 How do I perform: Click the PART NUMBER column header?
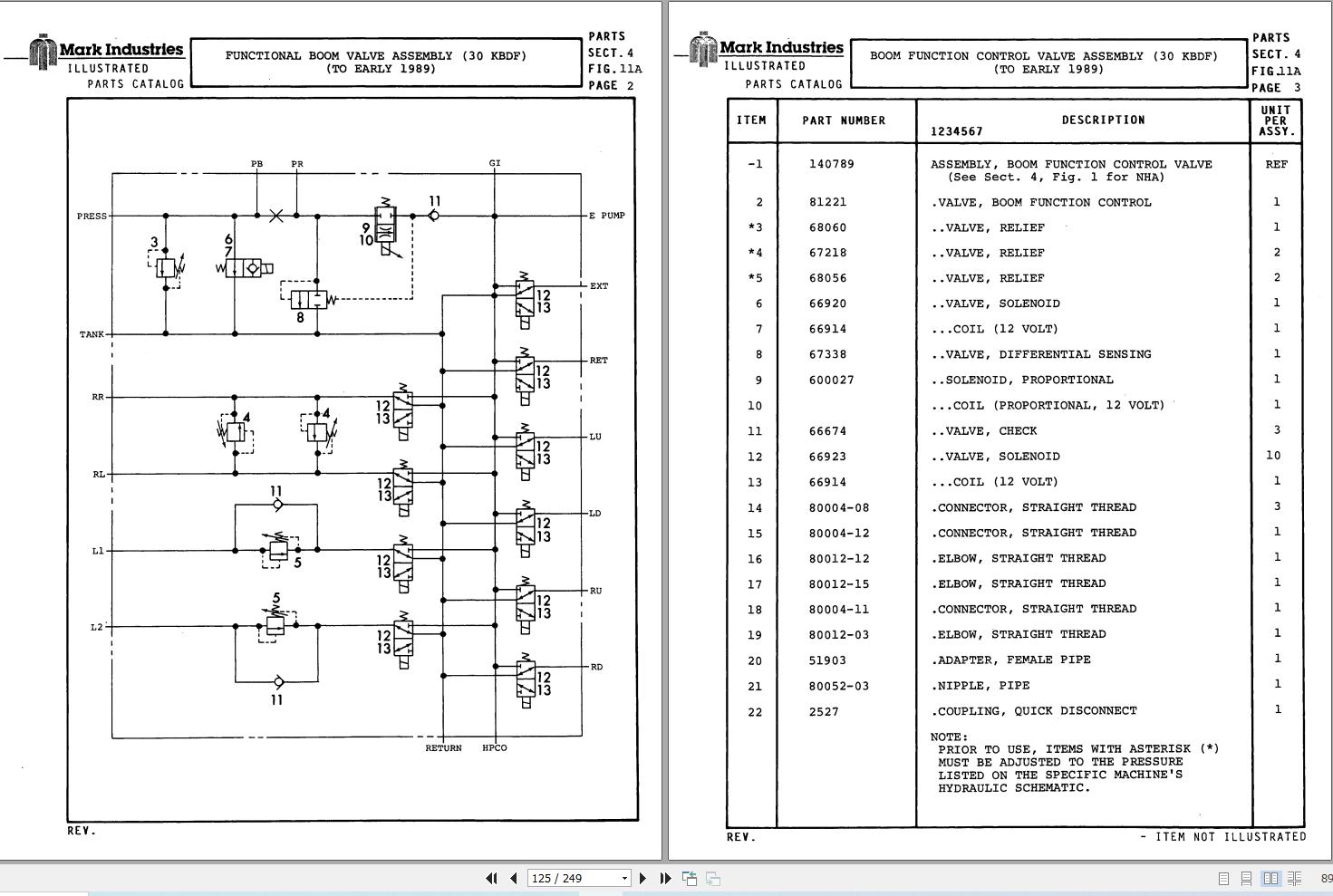(844, 120)
